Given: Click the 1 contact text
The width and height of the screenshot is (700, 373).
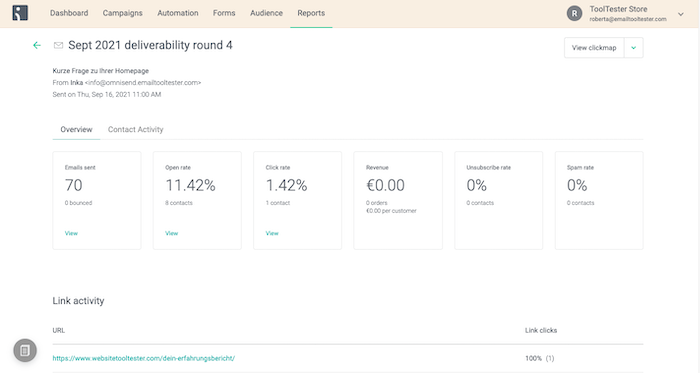Looking at the screenshot, I should pyautogui.click(x=278, y=203).
